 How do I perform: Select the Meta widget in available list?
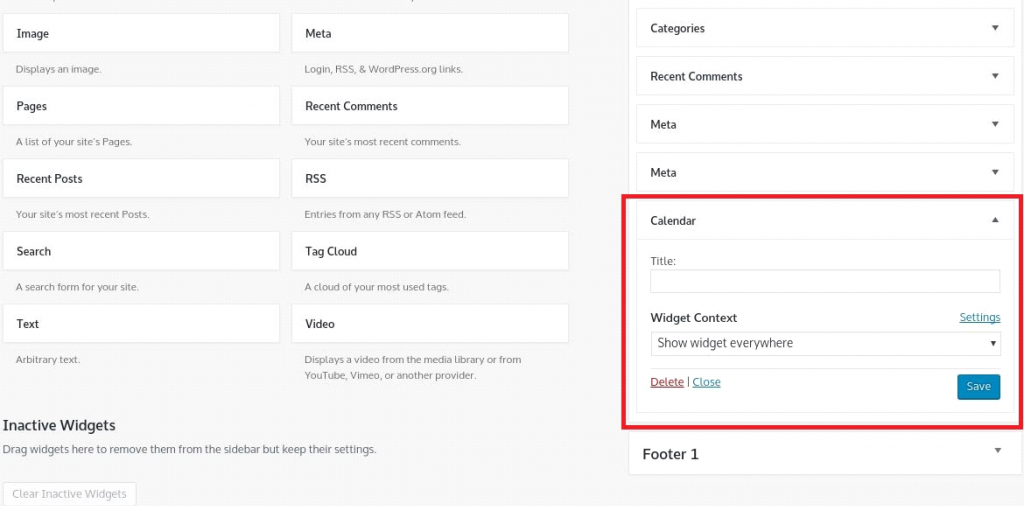coord(430,34)
